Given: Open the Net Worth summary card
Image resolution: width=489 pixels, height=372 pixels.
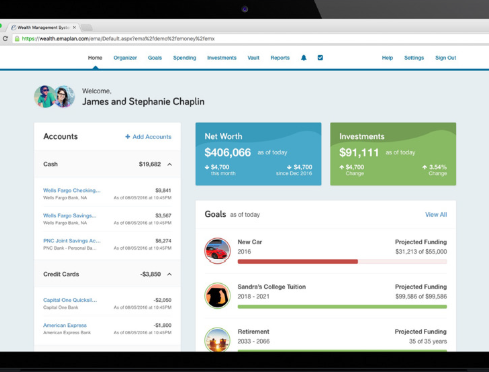Looking at the screenshot, I should 258,154.
